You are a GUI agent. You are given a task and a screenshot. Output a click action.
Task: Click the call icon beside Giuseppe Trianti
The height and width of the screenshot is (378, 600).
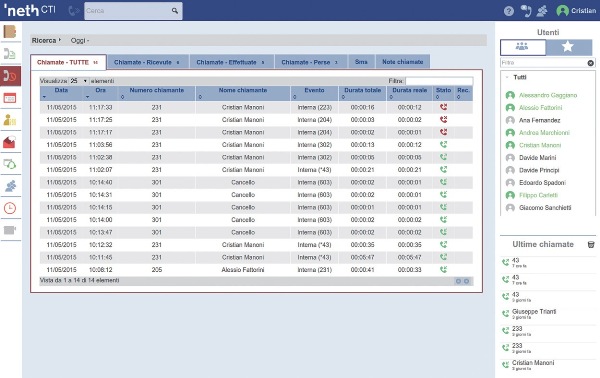pos(505,313)
